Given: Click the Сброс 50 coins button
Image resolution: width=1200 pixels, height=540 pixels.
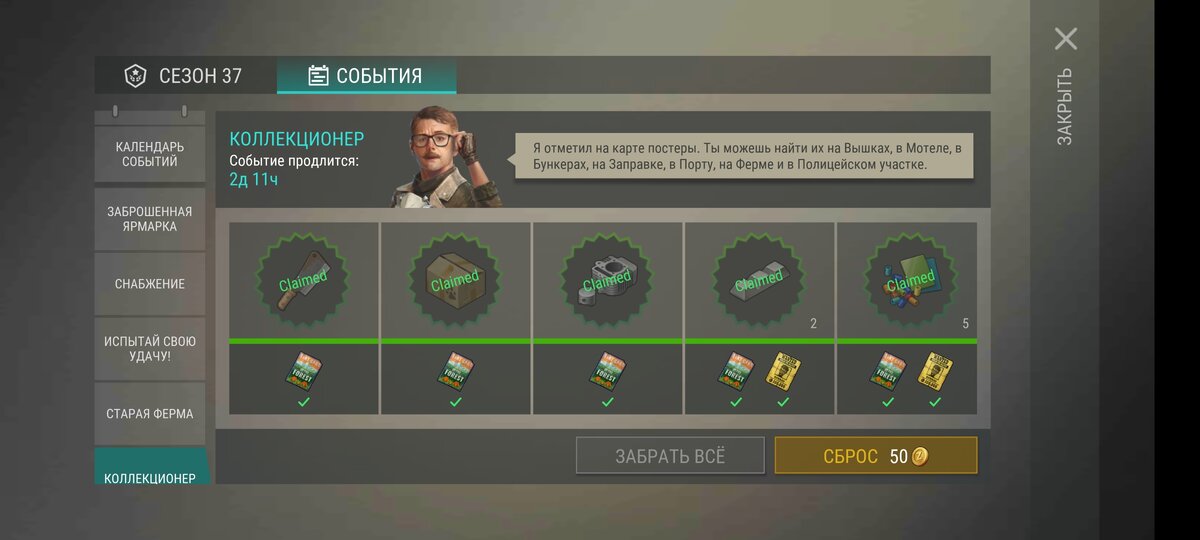Looking at the screenshot, I should [876, 455].
